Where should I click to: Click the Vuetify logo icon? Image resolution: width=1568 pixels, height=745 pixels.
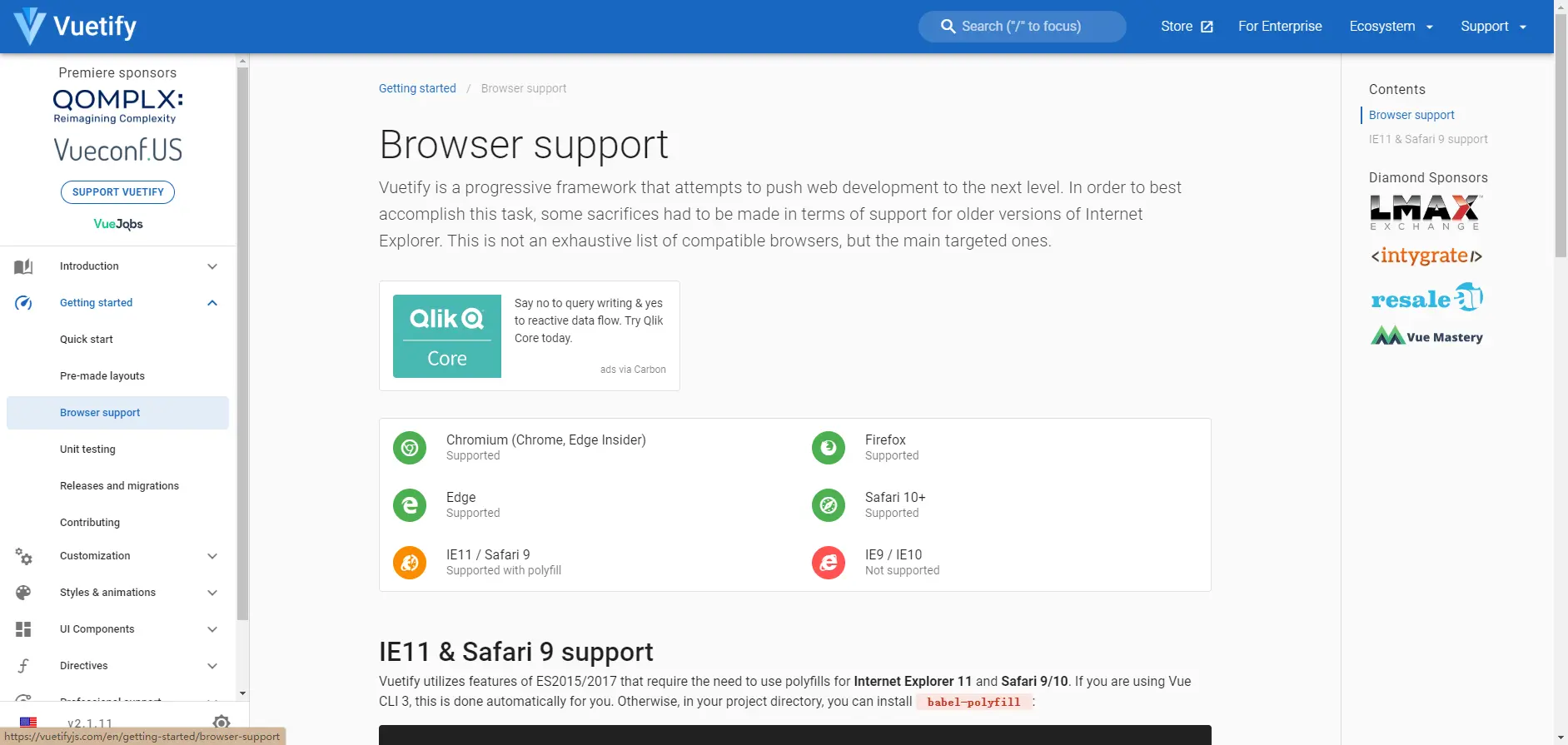(30, 27)
